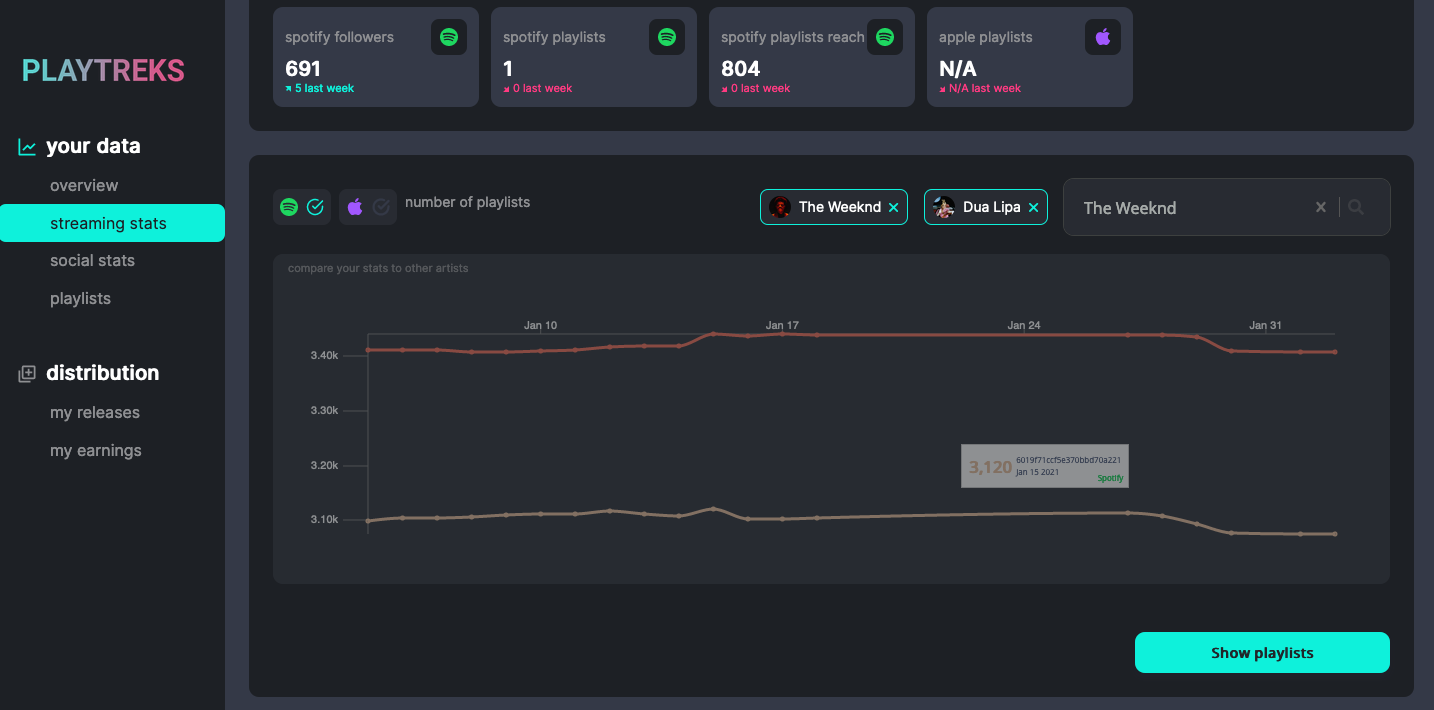Click the PLAYTREKS logo
This screenshot has height=710, width=1434.
[103, 71]
